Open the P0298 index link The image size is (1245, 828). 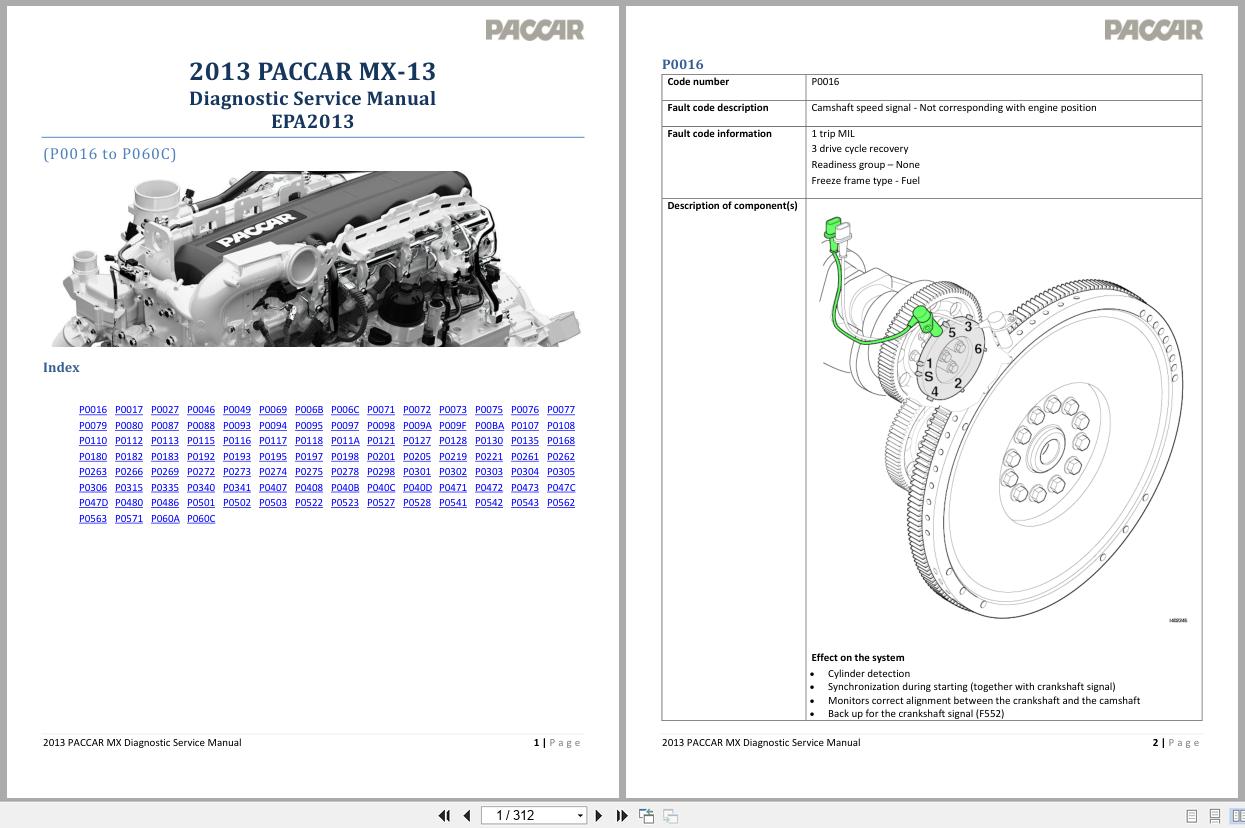pyautogui.click(x=381, y=472)
